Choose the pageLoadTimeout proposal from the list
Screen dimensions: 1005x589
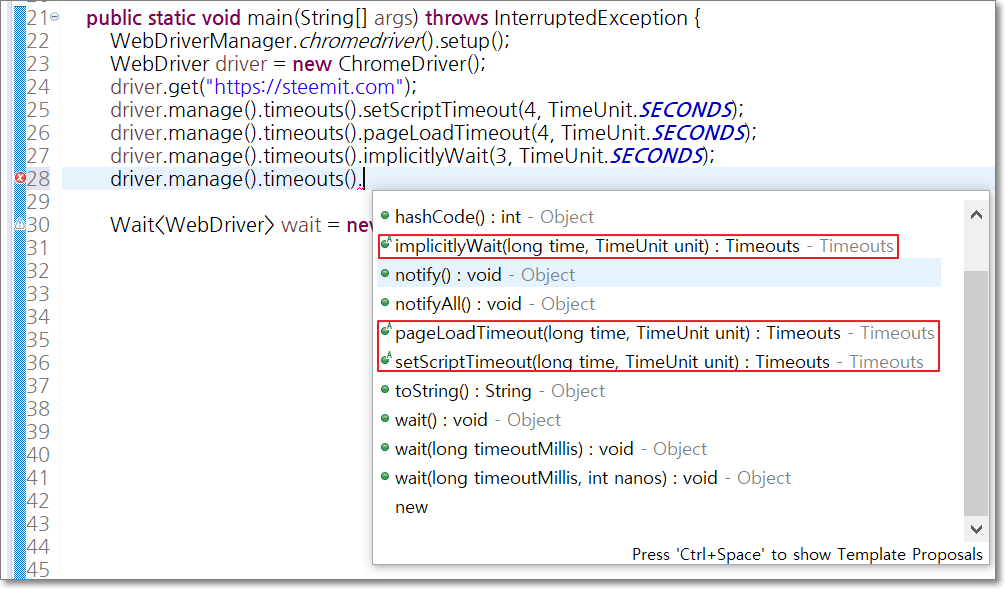(x=660, y=333)
